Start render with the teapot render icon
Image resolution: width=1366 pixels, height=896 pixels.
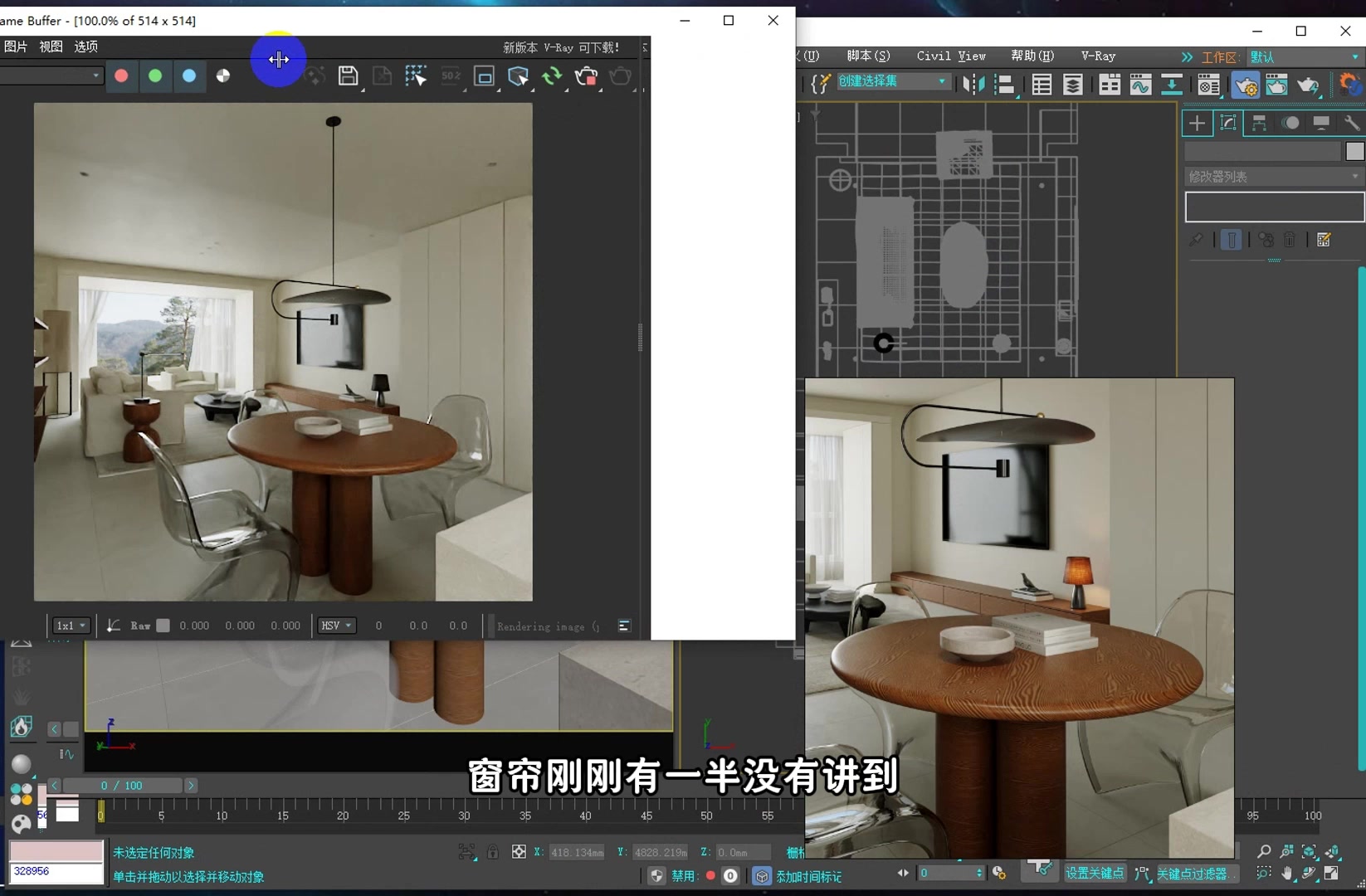(x=619, y=76)
